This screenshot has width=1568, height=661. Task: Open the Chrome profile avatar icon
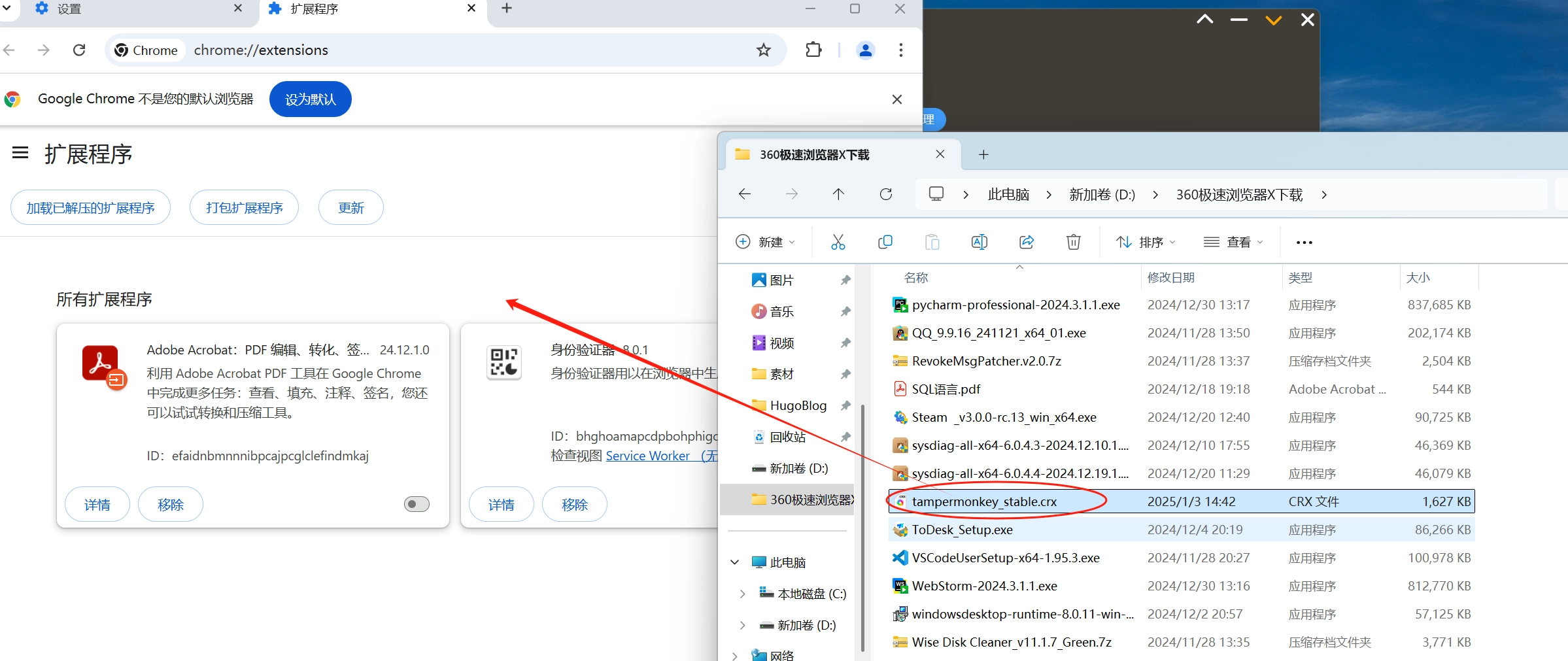(865, 50)
